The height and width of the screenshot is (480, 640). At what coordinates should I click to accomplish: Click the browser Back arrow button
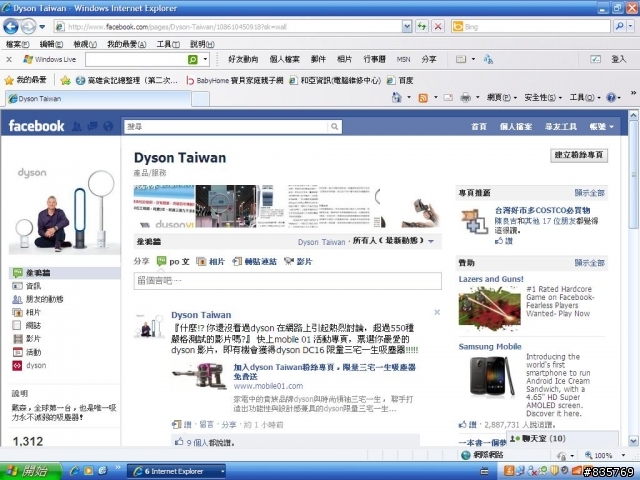11,27
